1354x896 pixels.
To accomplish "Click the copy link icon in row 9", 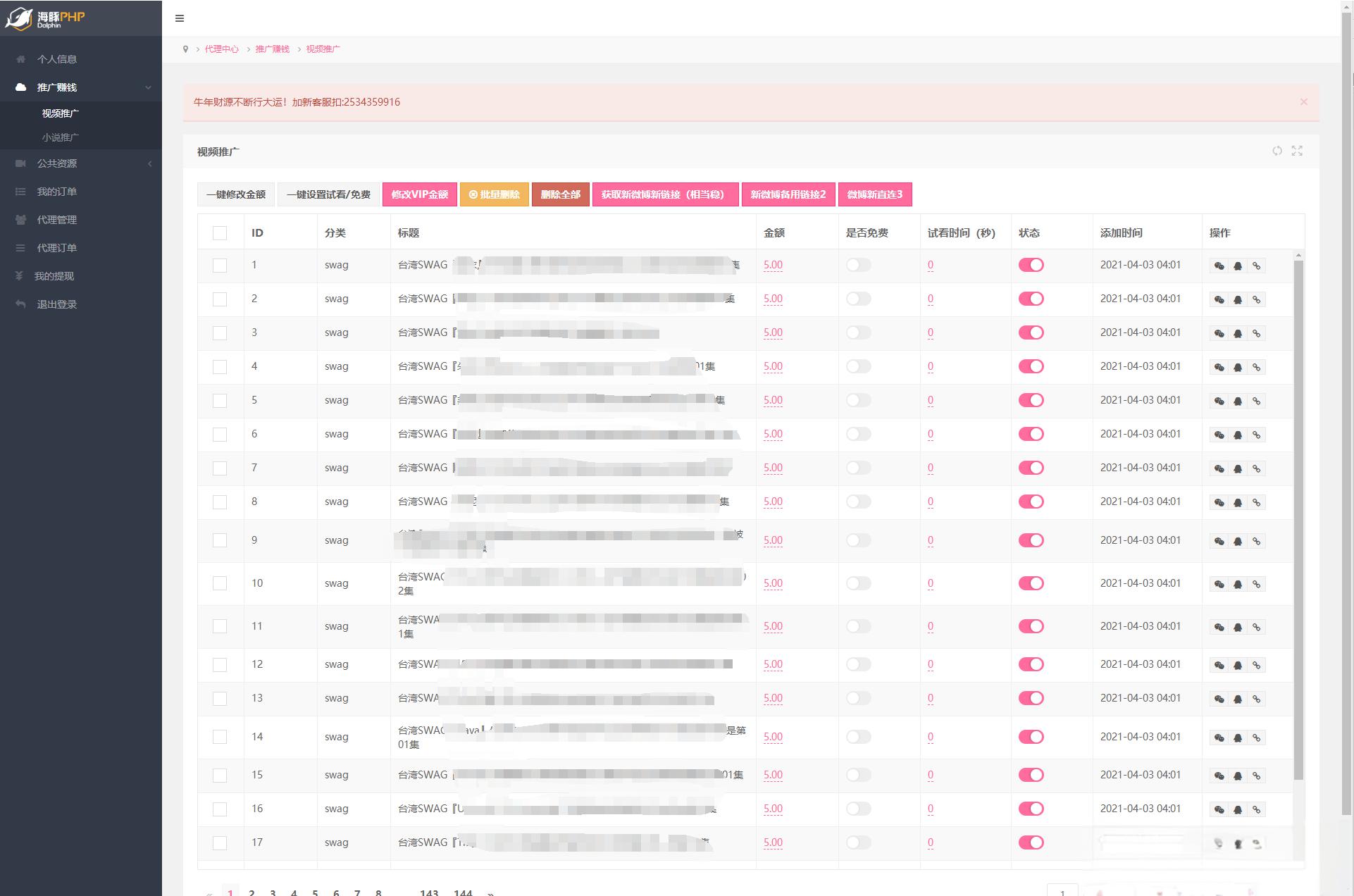I will pos(1256,541).
